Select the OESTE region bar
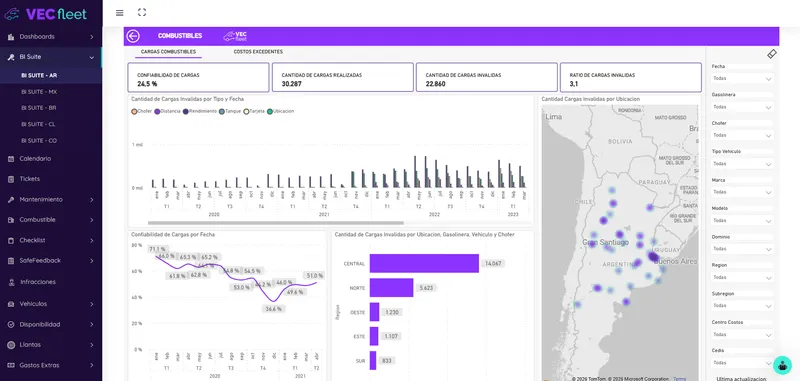800x381 pixels. pos(374,312)
